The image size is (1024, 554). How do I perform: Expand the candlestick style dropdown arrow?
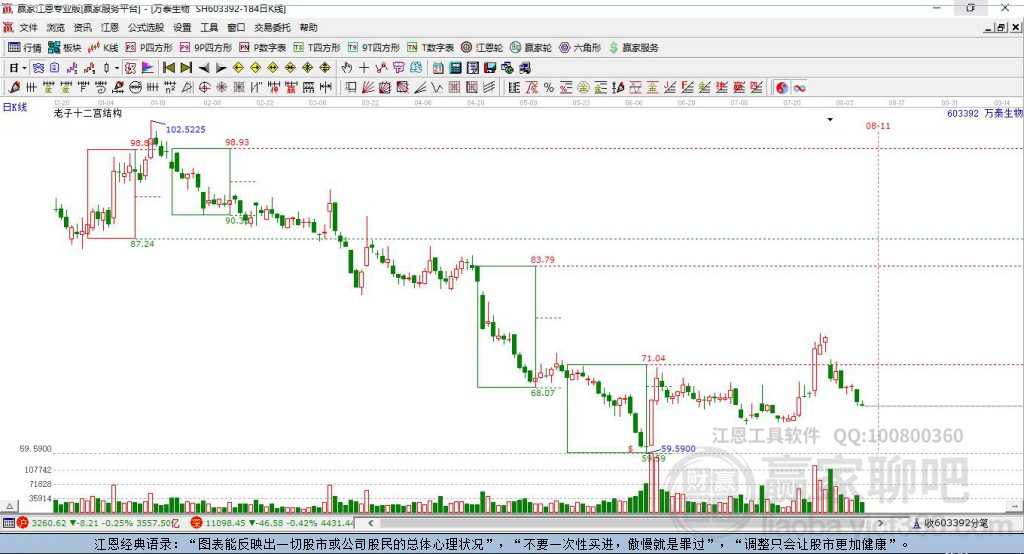(x=117, y=68)
